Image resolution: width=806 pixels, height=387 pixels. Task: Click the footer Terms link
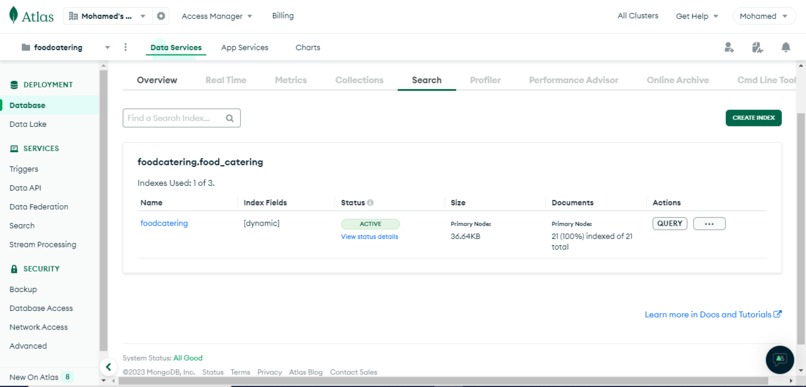(240, 372)
